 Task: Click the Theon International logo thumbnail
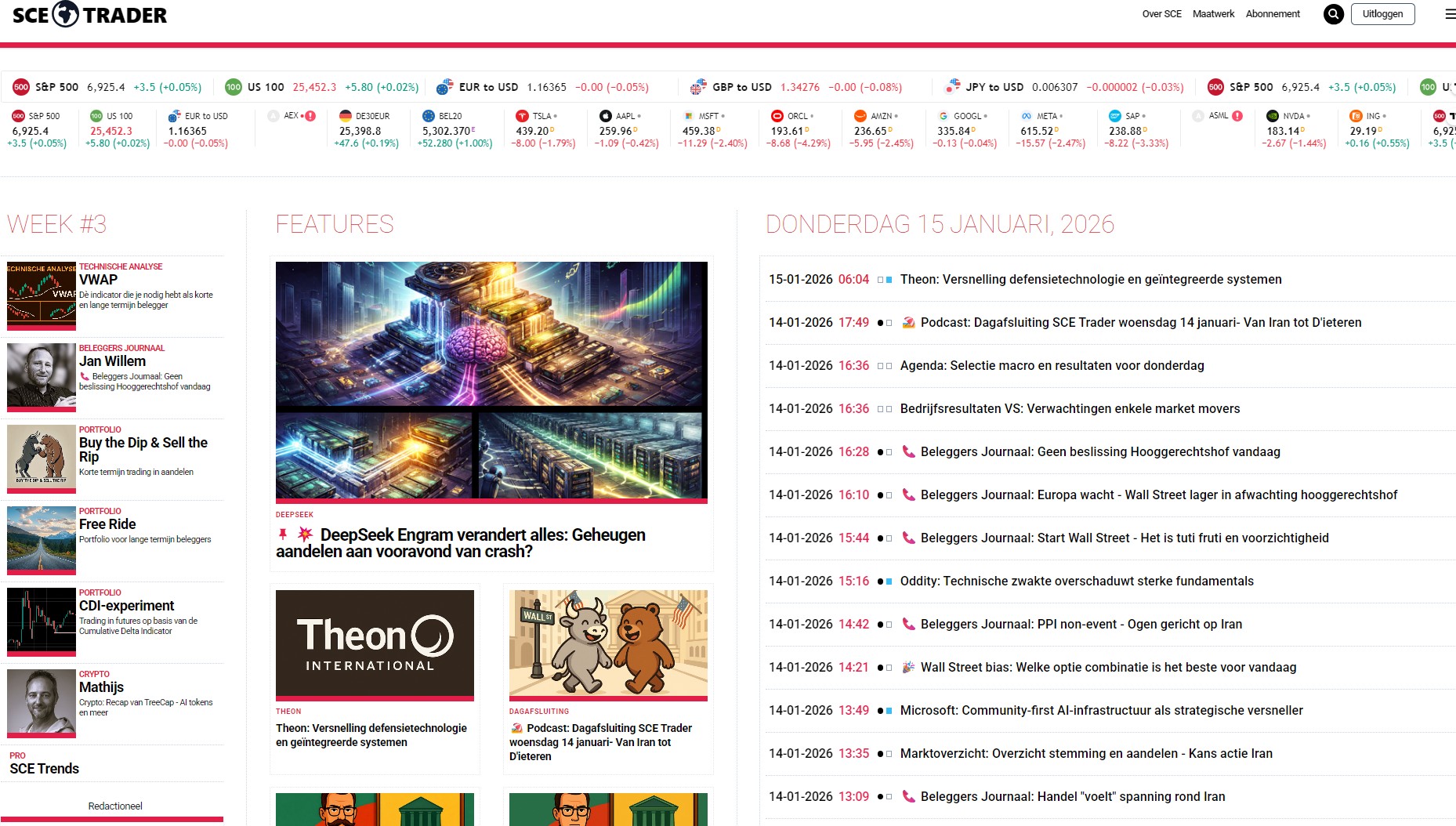pyautogui.click(x=375, y=643)
